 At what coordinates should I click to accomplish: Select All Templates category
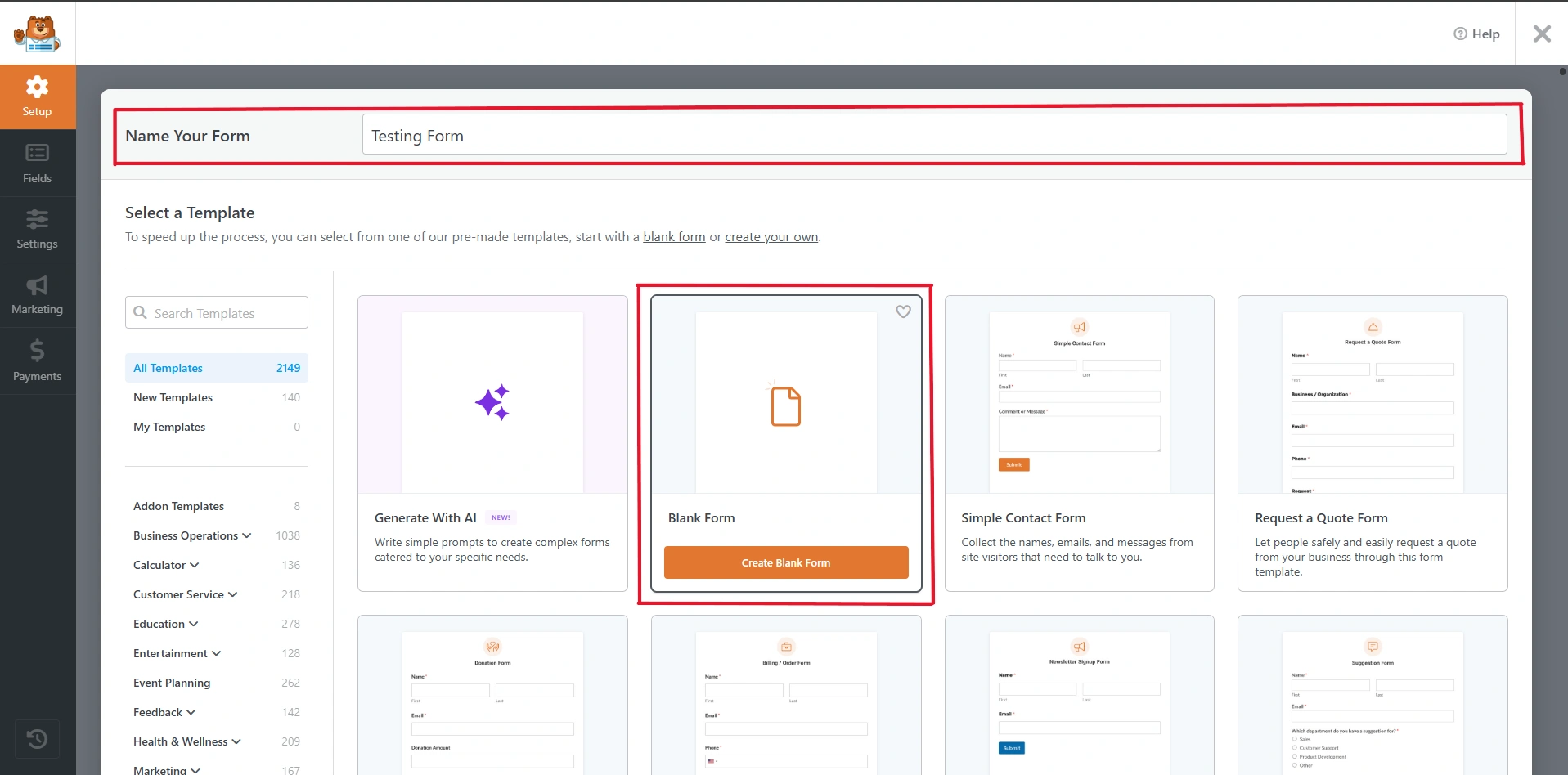click(217, 368)
